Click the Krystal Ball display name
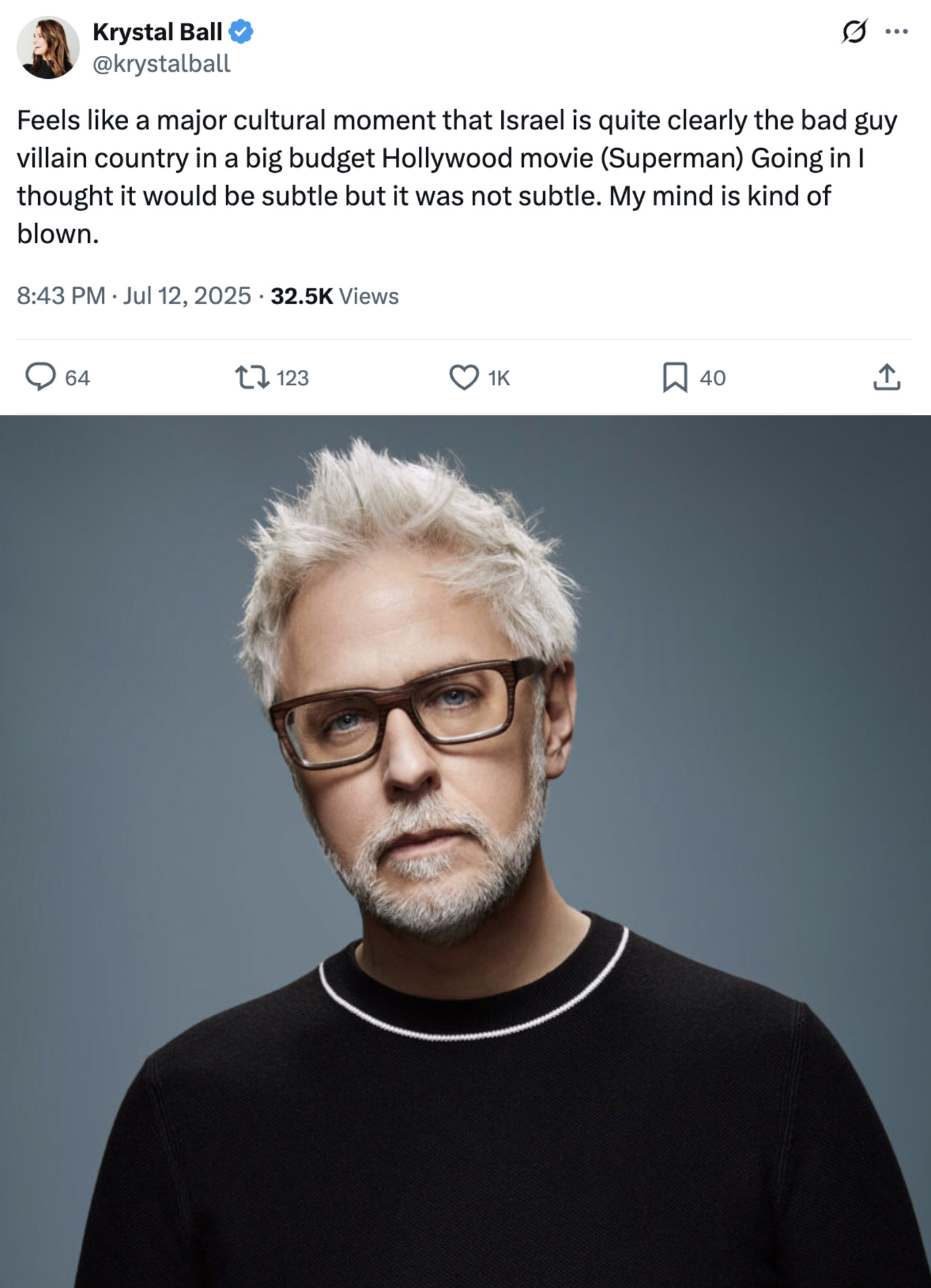Image resolution: width=931 pixels, height=1288 pixels. coord(157,32)
